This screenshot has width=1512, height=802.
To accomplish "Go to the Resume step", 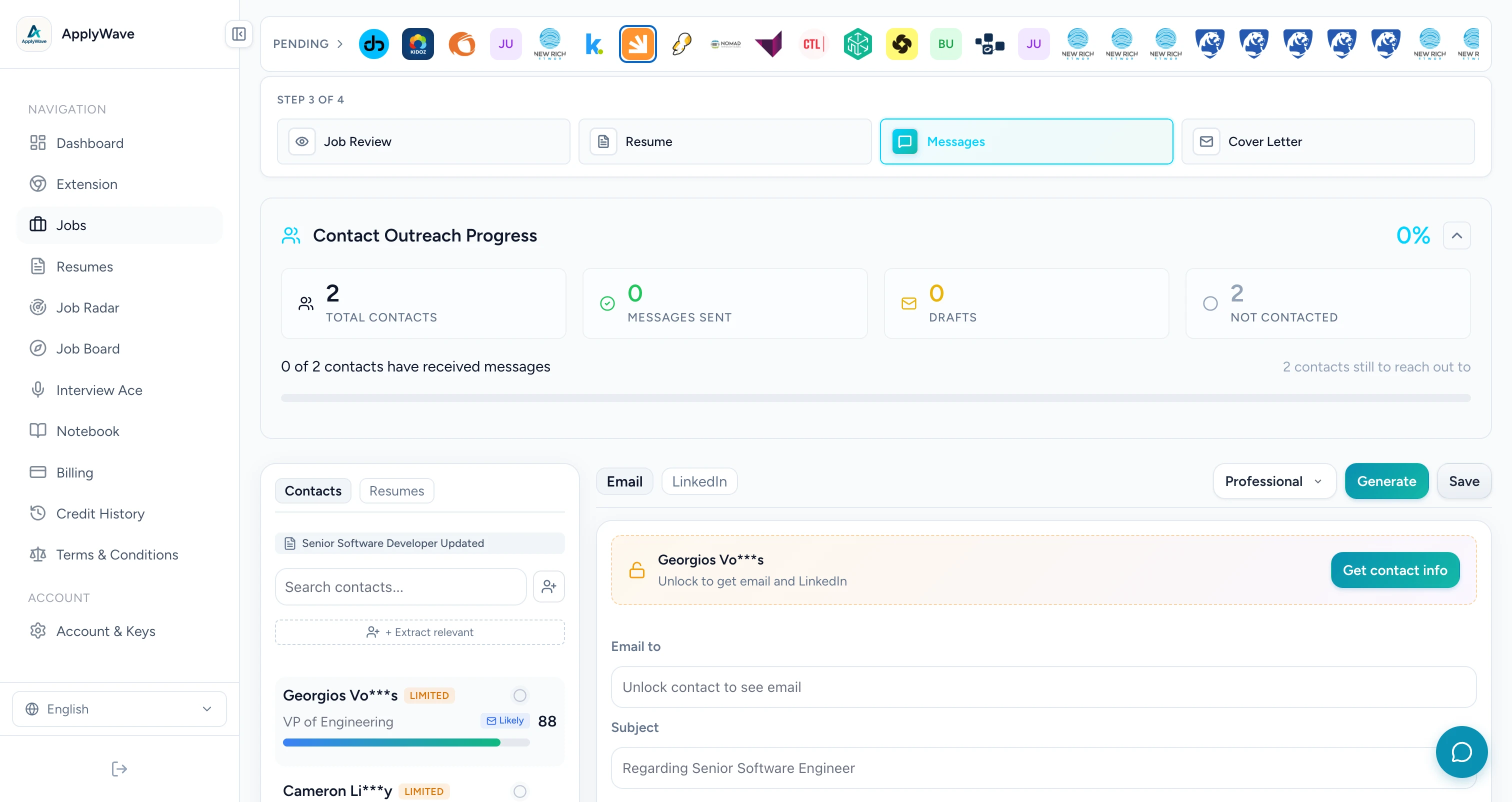I will tap(725, 141).
